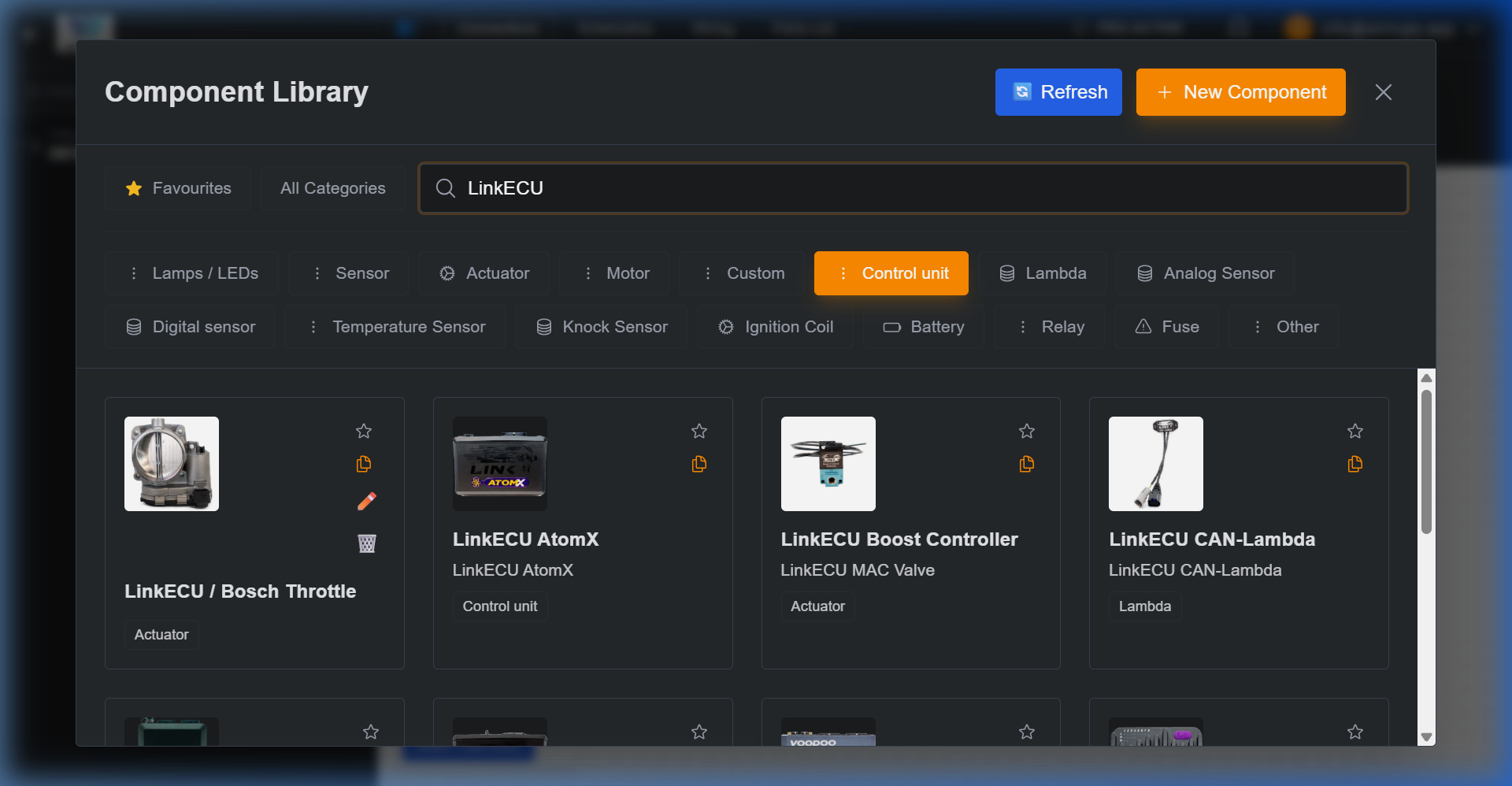Show Favourites only
The width and height of the screenshot is (1512, 786).
coord(178,188)
